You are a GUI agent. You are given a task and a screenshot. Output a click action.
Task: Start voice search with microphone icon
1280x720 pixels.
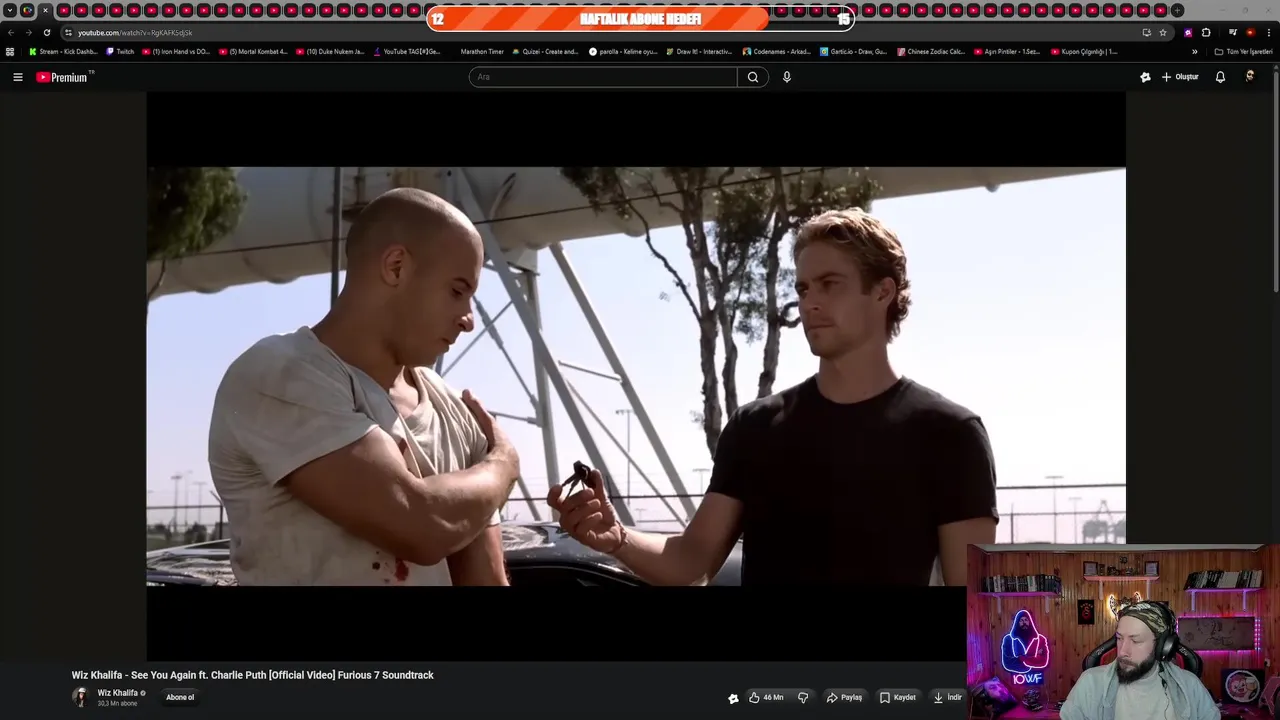click(787, 77)
